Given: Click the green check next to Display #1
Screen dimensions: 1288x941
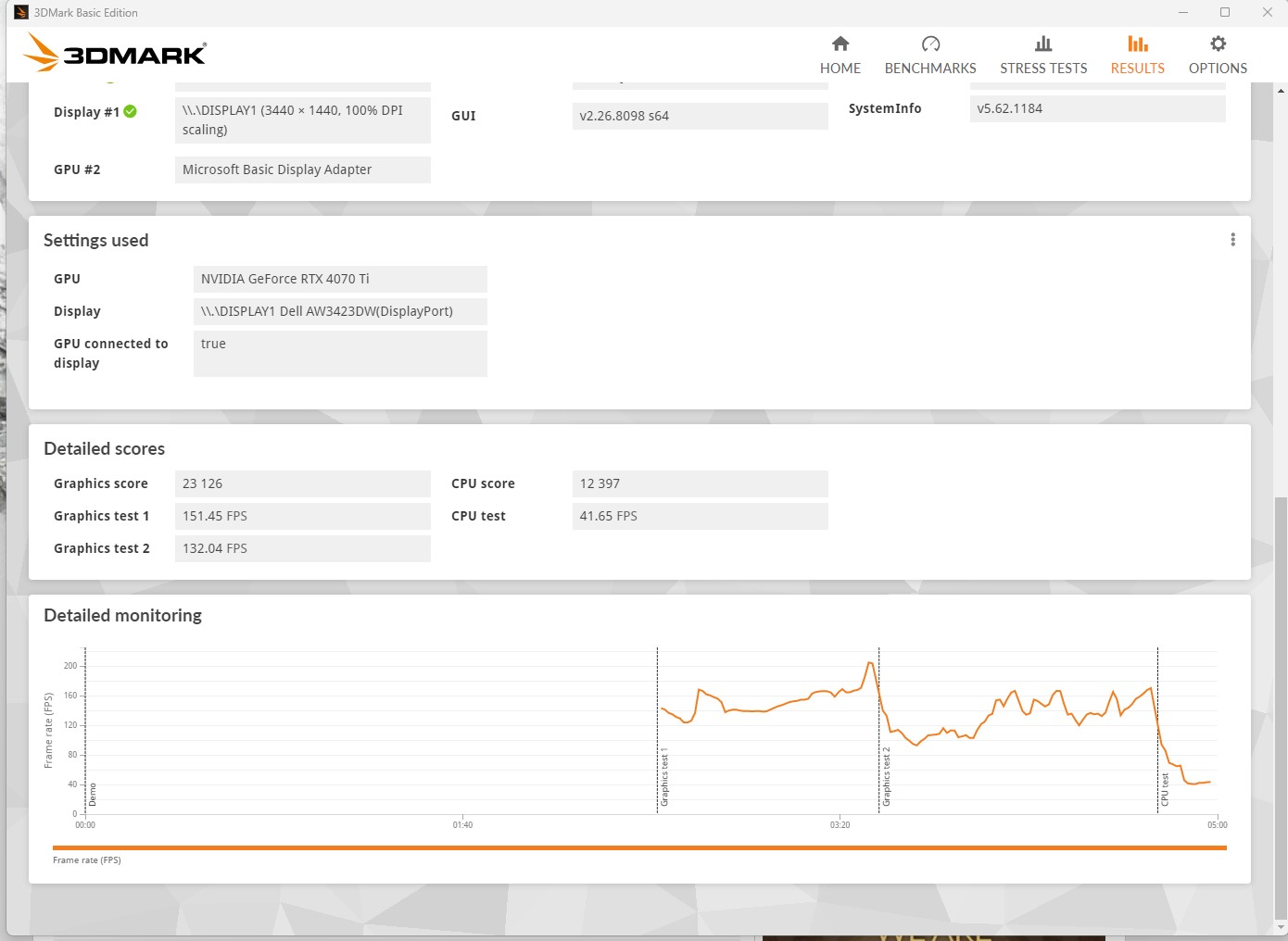Looking at the screenshot, I should coord(131,111).
